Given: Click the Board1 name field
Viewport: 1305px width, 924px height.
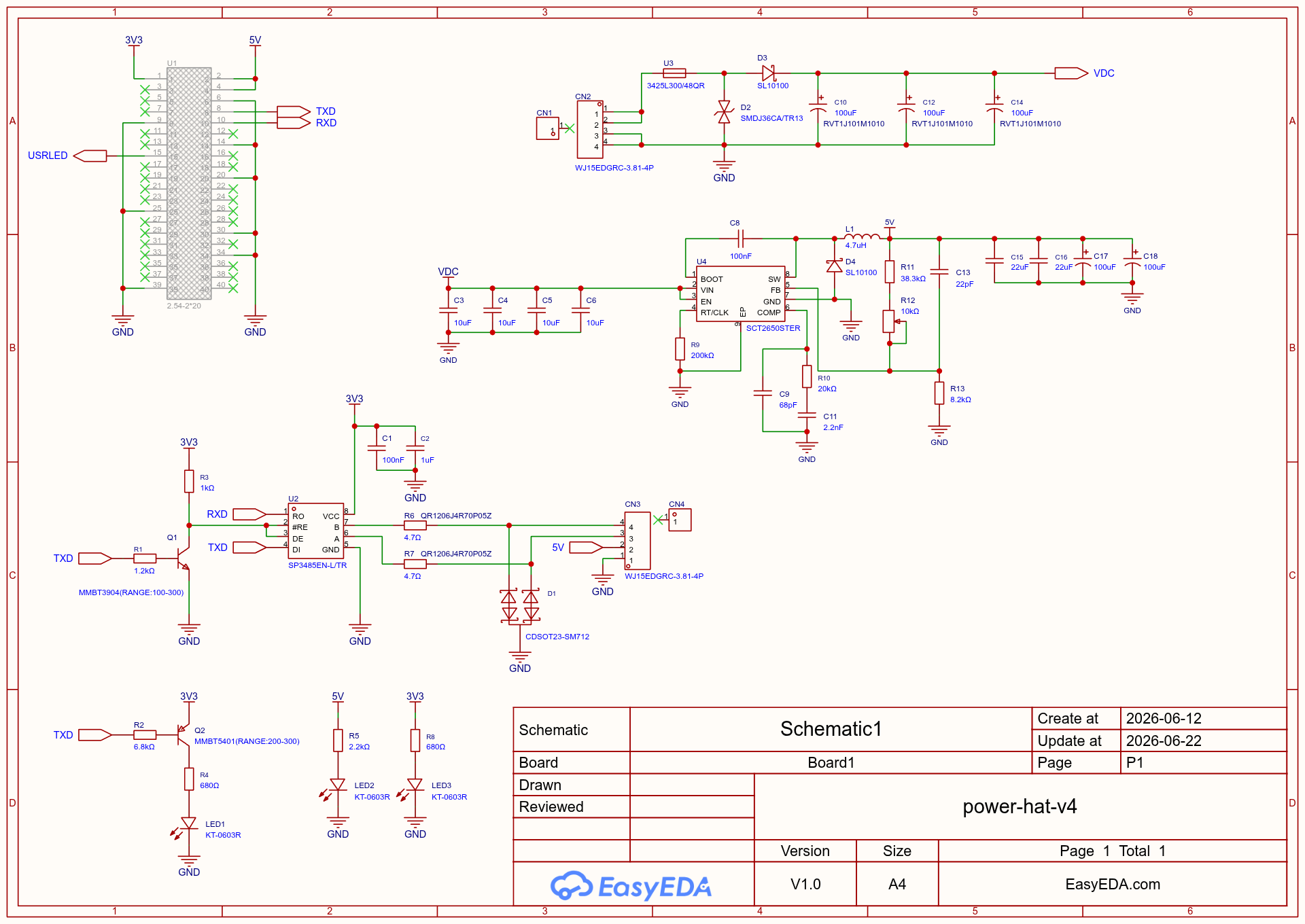Looking at the screenshot, I should pyautogui.click(x=831, y=762).
